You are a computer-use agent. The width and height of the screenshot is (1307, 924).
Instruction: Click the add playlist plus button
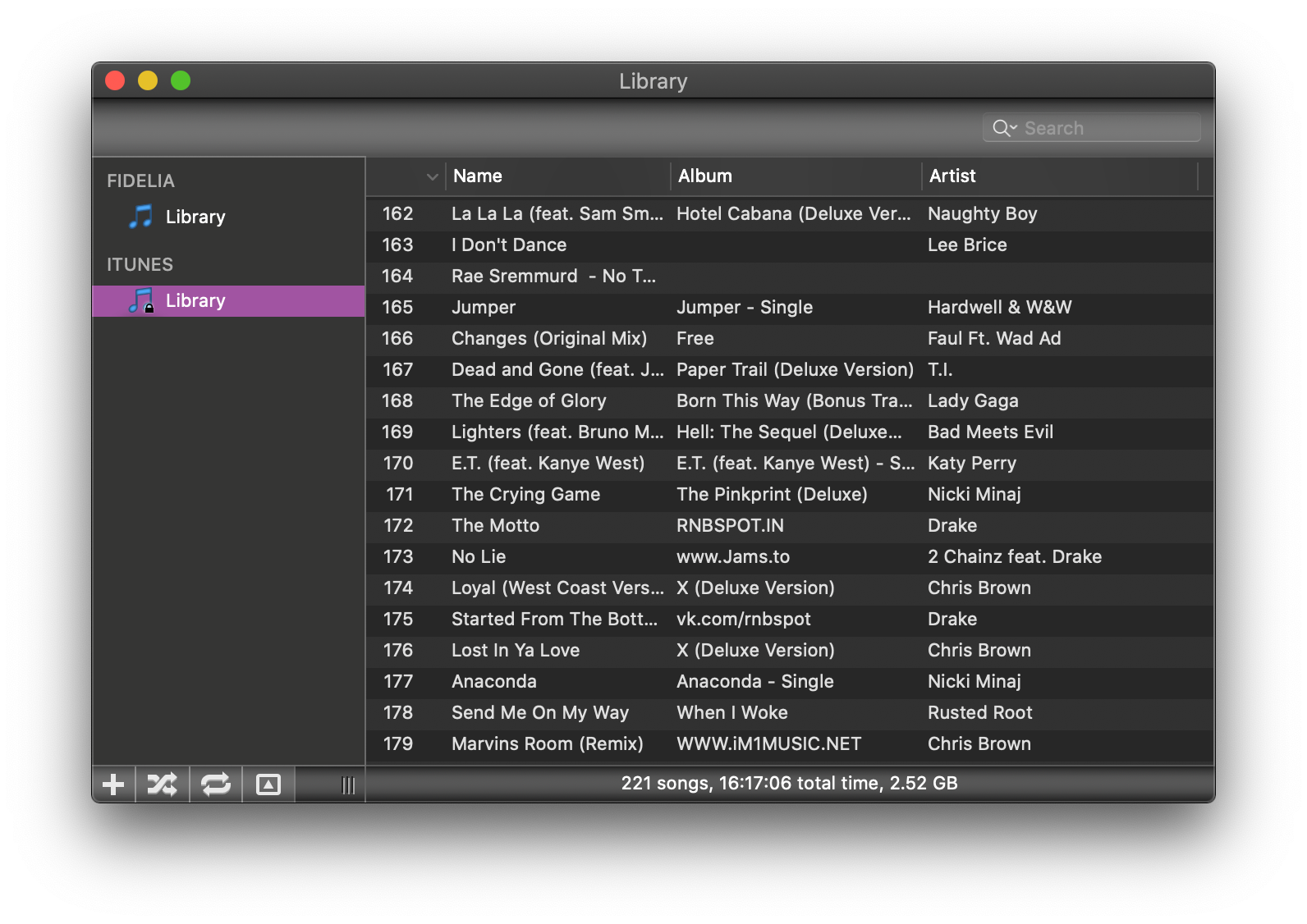pyautogui.click(x=113, y=784)
